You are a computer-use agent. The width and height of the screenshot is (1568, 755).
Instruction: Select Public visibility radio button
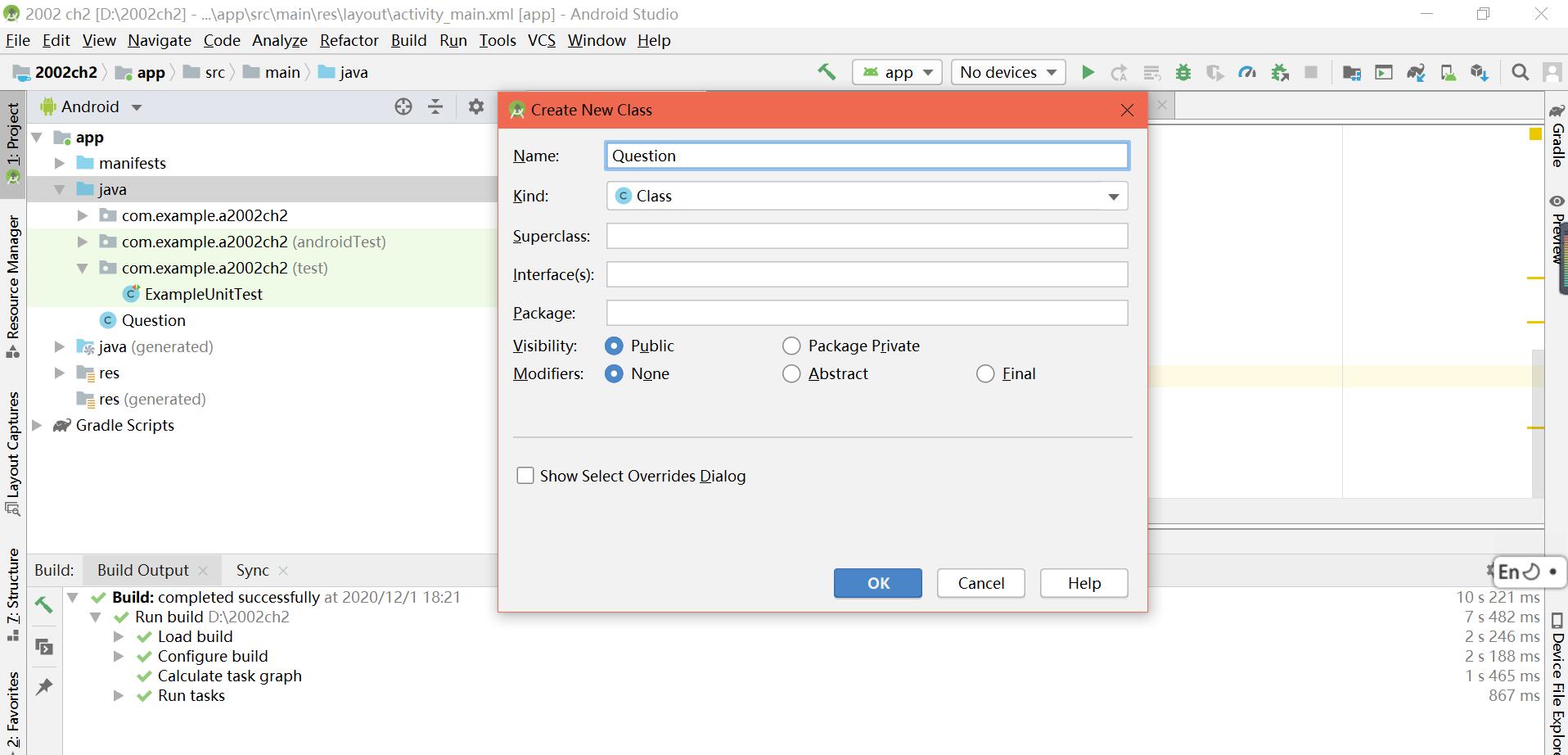(614, 346)
